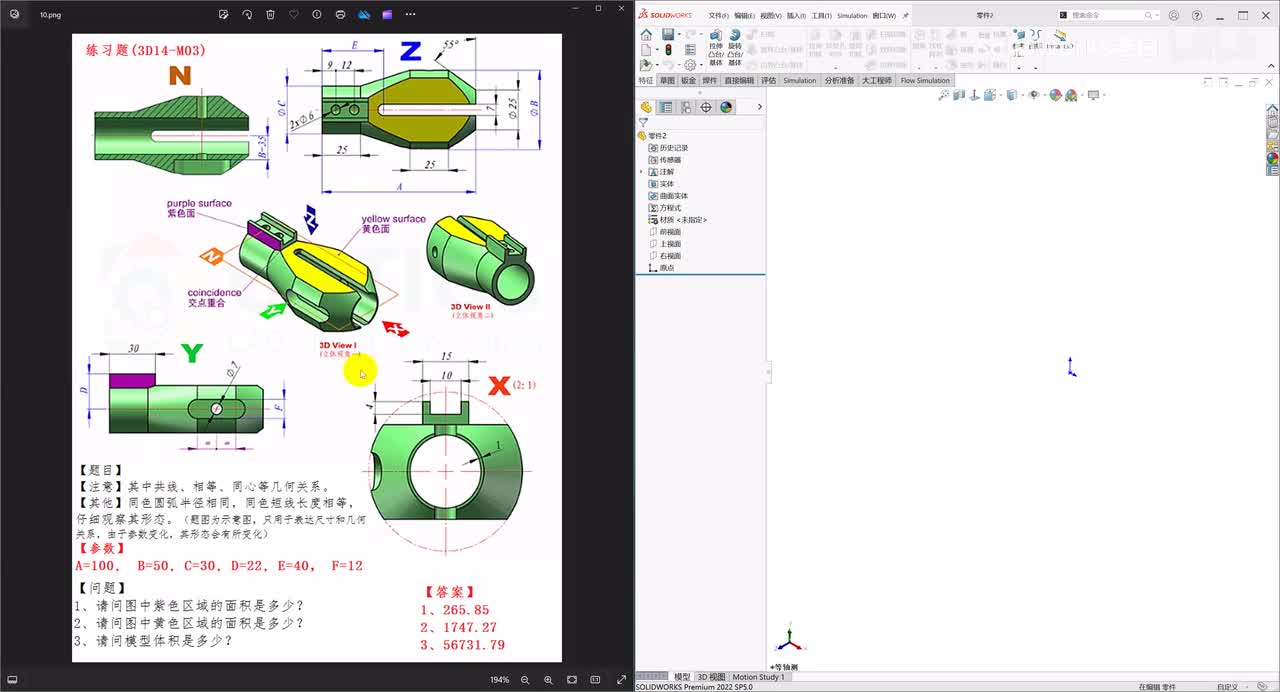The height and width of the screenshot is (692, 1280).
Task: Switch to the 草图 ribbon tab
Action: (667, 80)
